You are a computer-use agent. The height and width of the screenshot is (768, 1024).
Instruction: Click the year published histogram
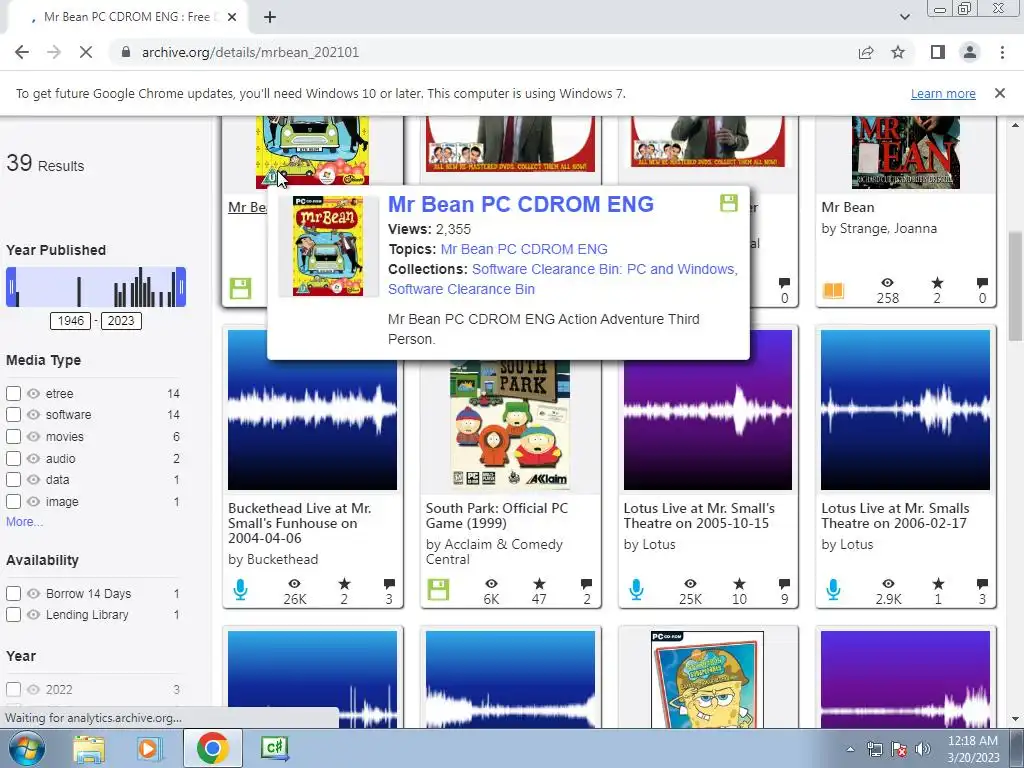(96, 287)
